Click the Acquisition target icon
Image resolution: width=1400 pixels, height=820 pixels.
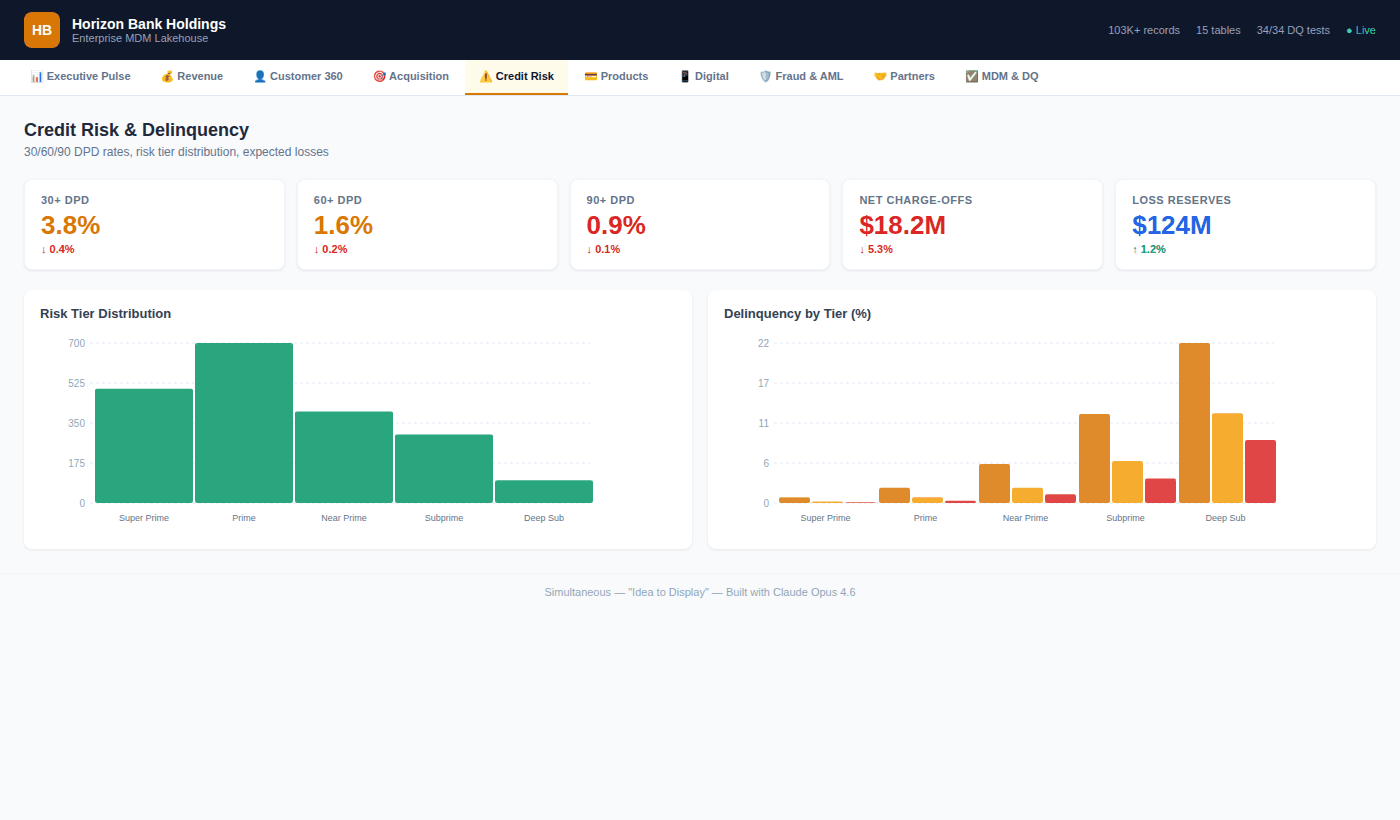(379, 76)
